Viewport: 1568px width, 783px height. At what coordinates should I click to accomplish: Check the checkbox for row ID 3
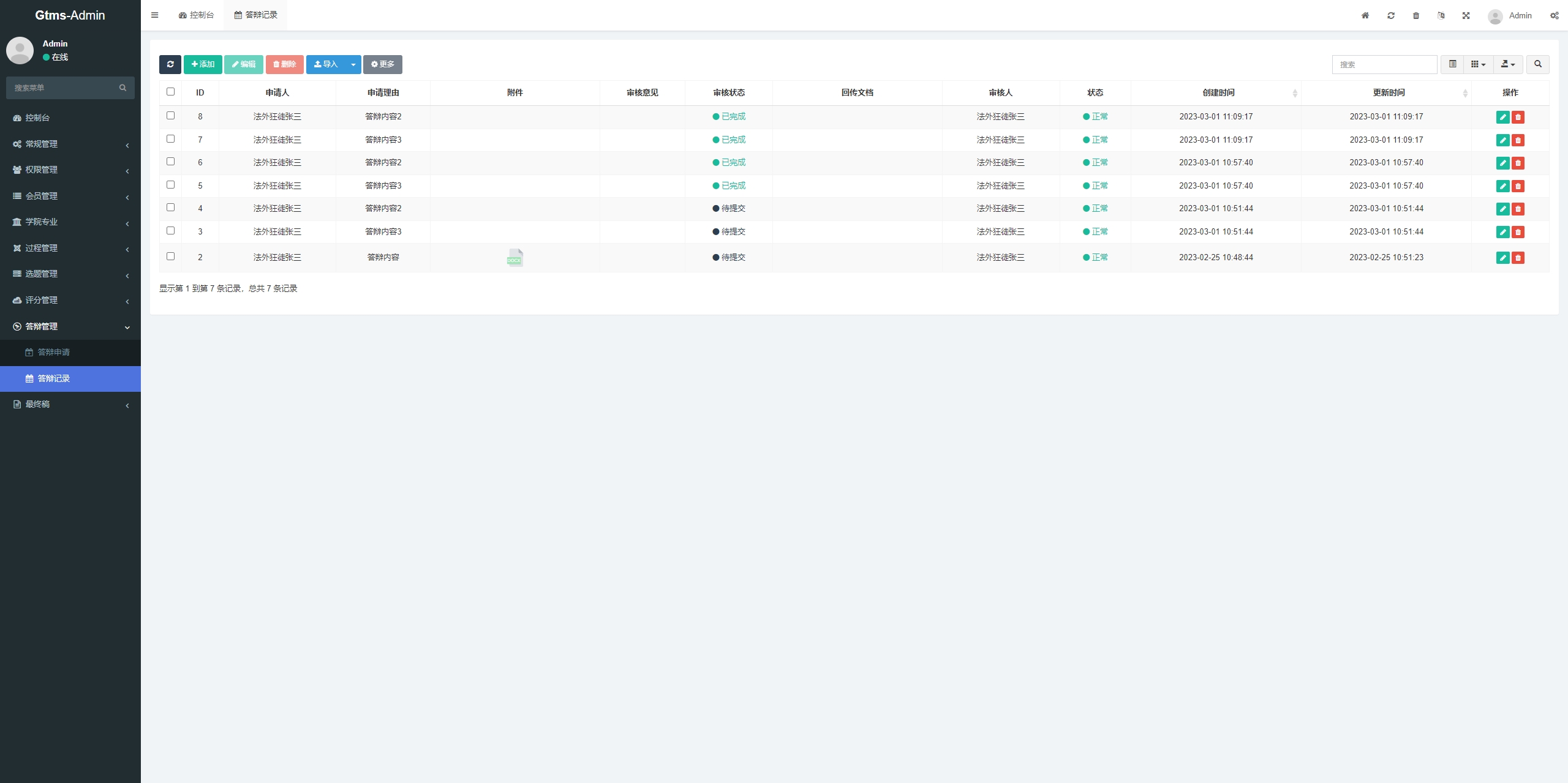tap(170, 231)
